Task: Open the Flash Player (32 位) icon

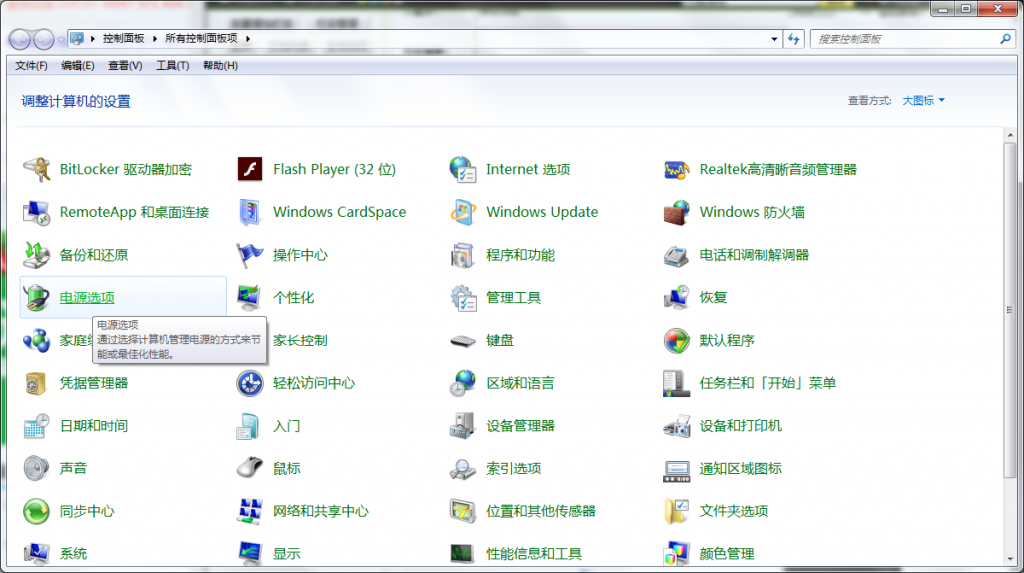Action: pos(249,169)
